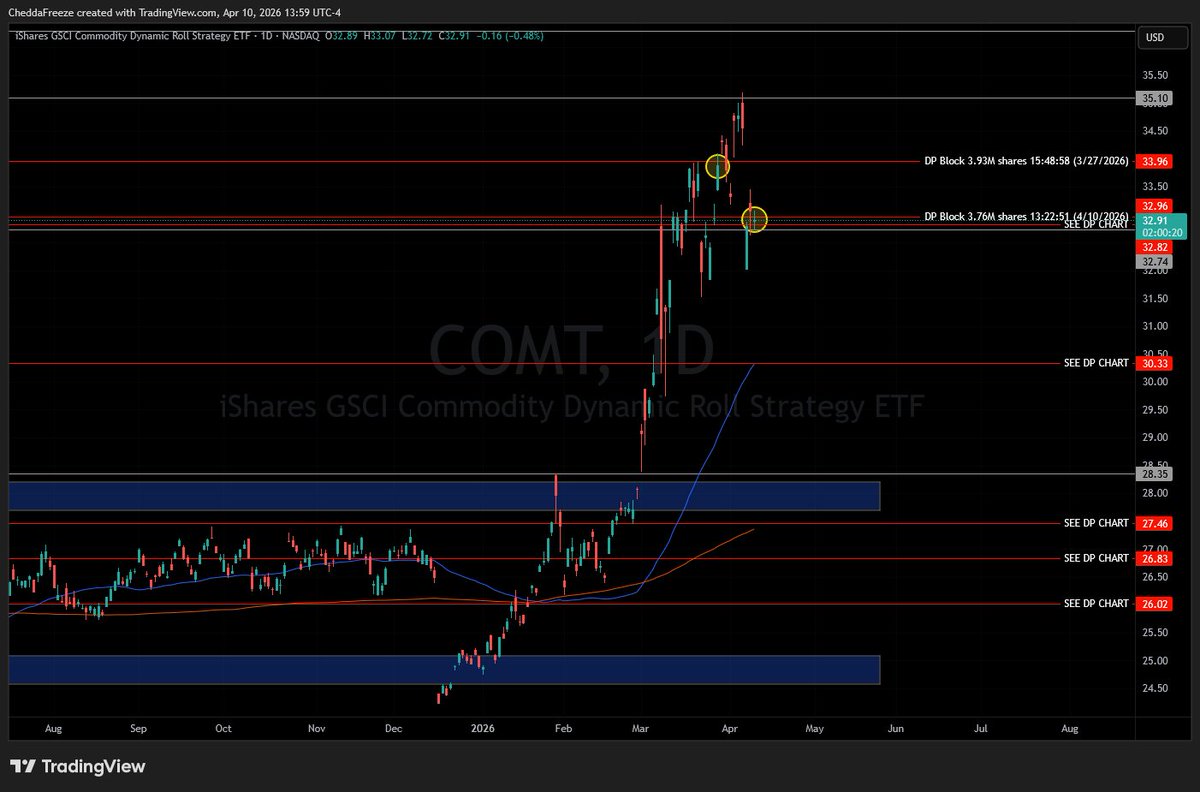Click the Sep label on the time axis
The width and height of the screenshot is (1200, 792).
tap(138, 729)
